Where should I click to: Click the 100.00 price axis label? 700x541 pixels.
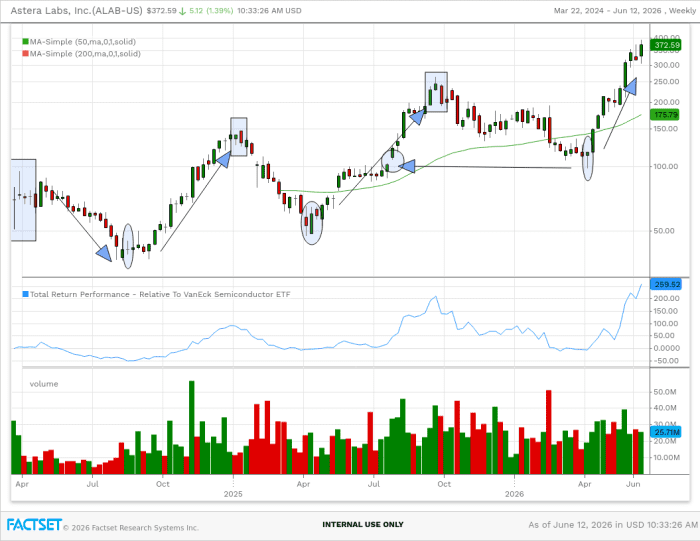tap(666, 166)
